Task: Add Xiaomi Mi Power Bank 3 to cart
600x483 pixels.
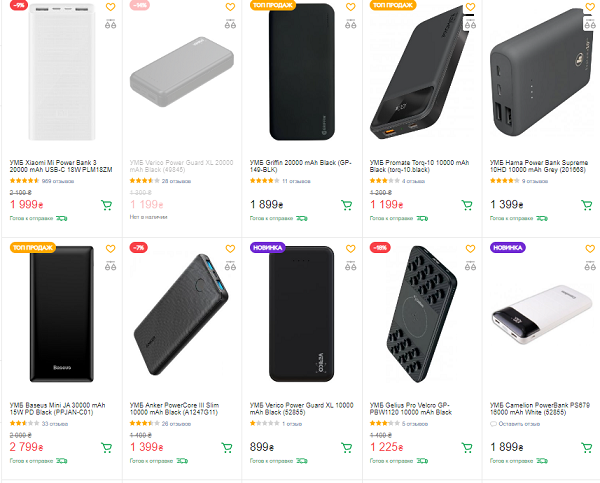Action: coord(107,205)
